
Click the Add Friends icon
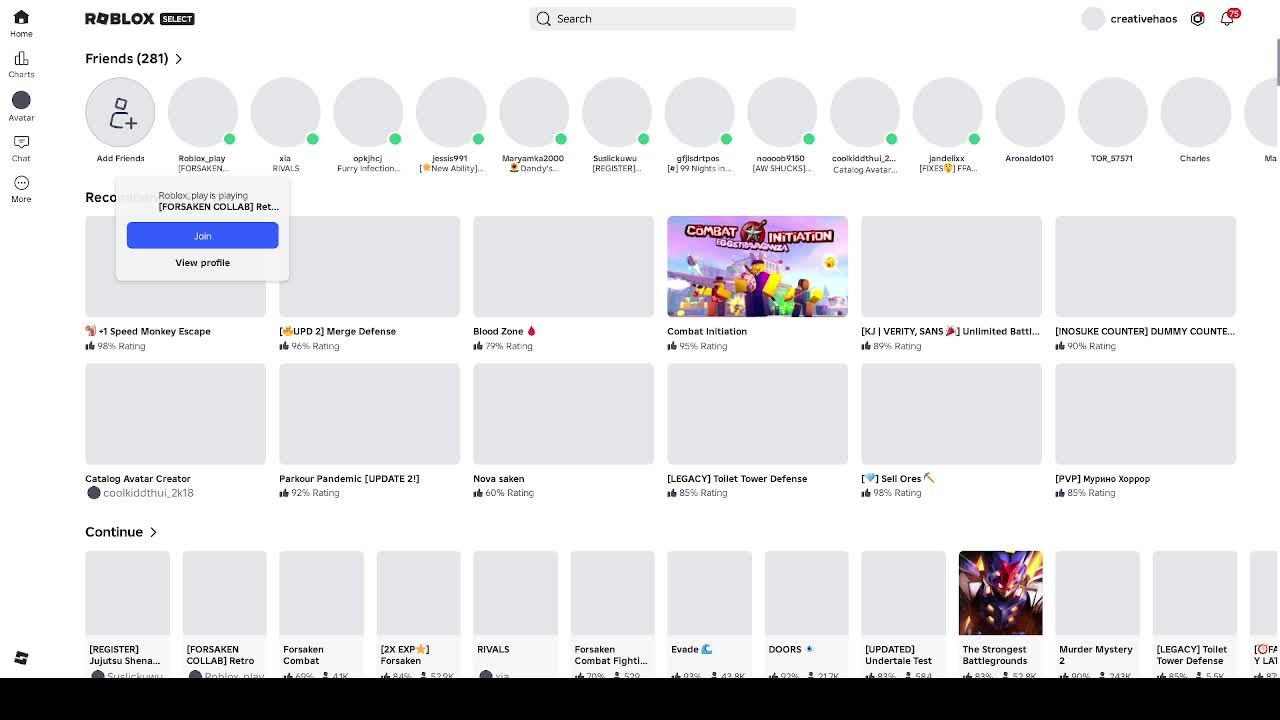[120, 112]
